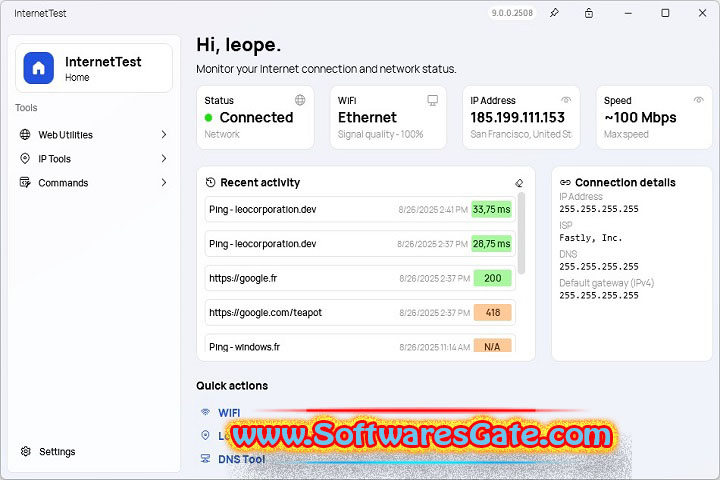Toggle Speed visibility eye icon
720x480 pixels.
coord(699,100)
